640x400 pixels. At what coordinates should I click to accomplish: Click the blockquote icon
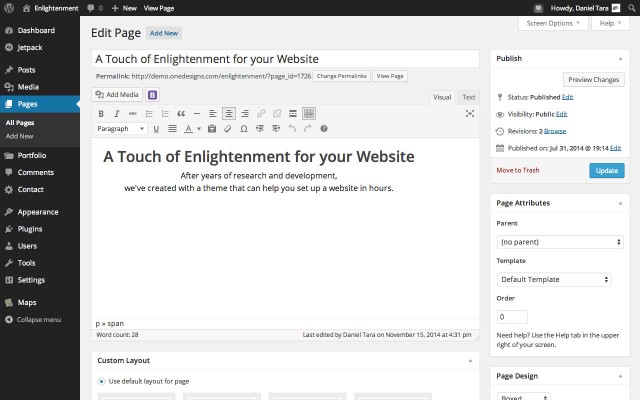click(181, 114)
